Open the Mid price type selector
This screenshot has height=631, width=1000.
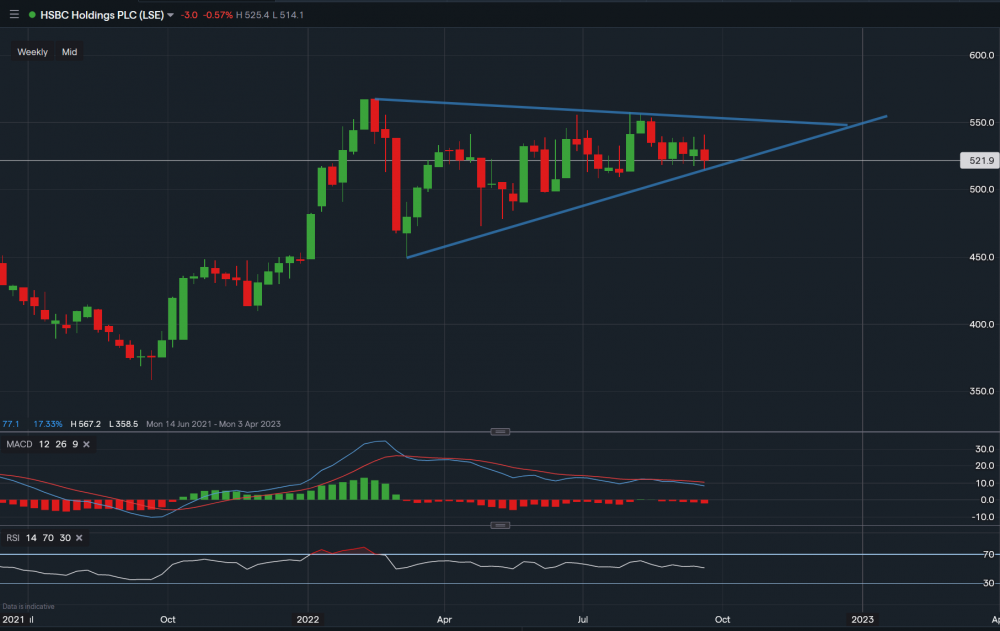[69, 52]
